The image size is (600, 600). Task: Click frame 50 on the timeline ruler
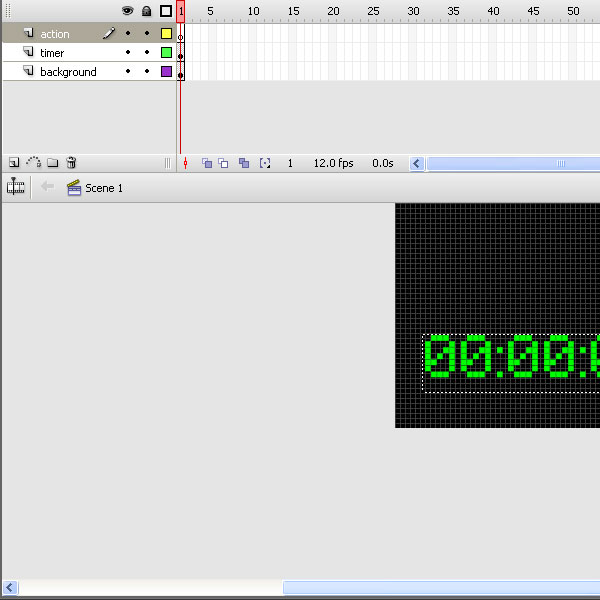pos(573,11)
